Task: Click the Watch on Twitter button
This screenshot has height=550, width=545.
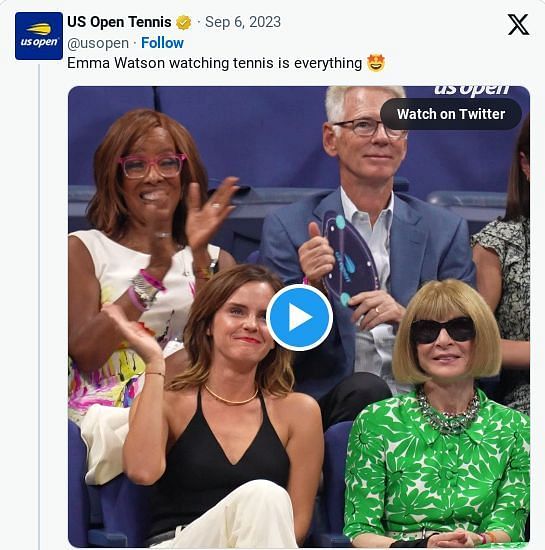Action: click(451, 114)
